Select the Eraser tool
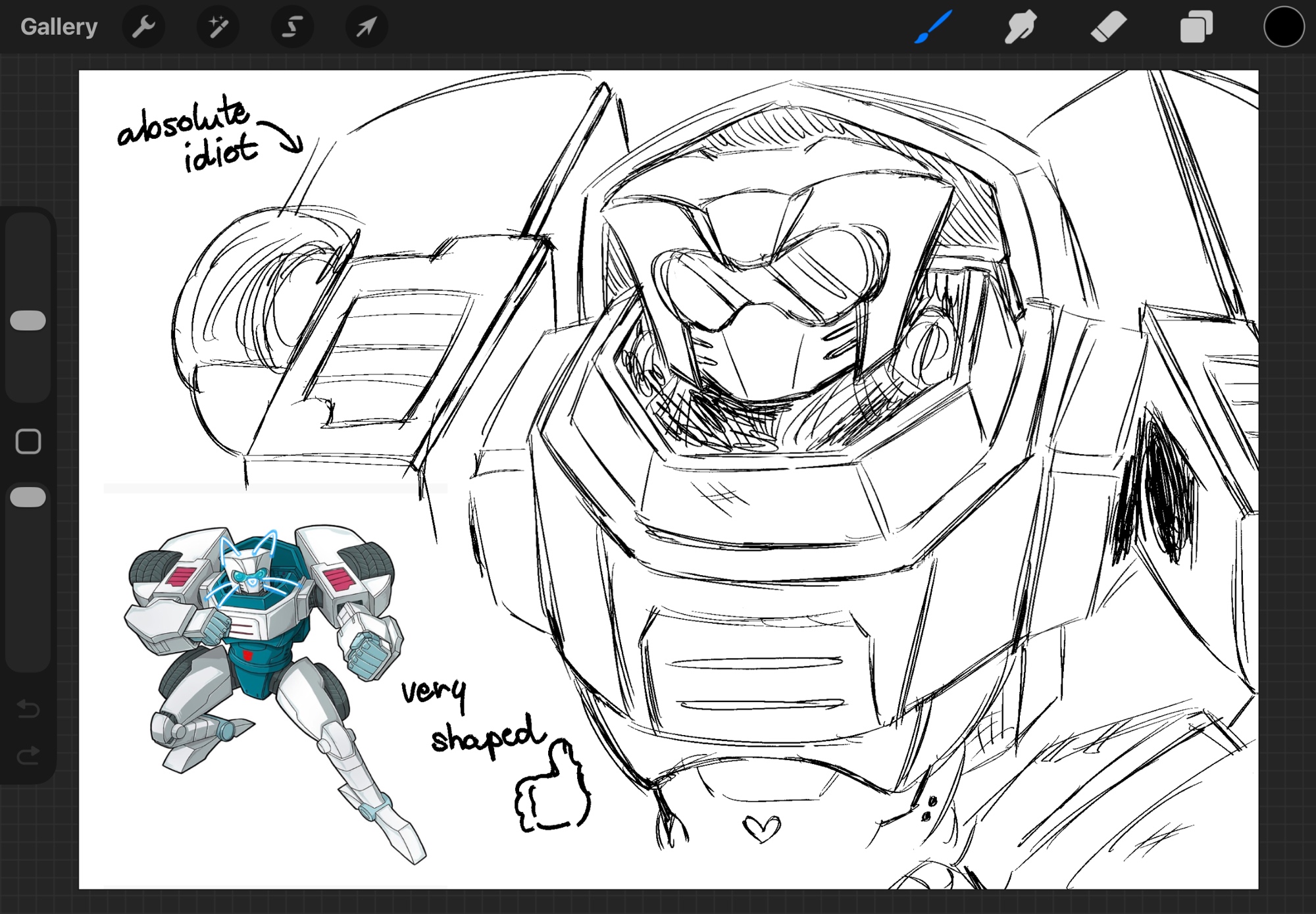Viewport: 1316px width, 914px height. point(1108,27)
